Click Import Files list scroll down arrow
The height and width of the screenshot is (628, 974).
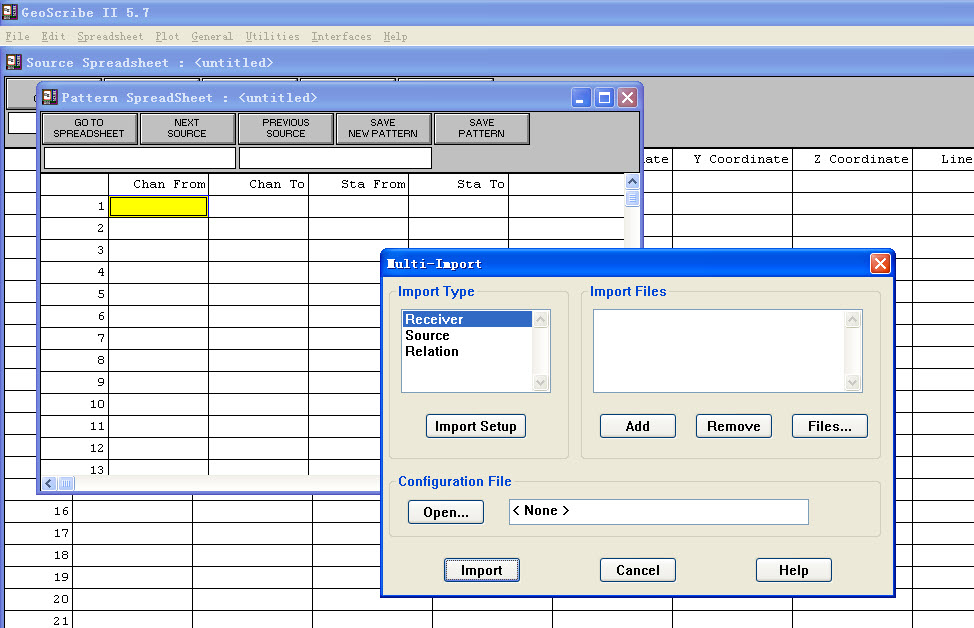(852, 383)
